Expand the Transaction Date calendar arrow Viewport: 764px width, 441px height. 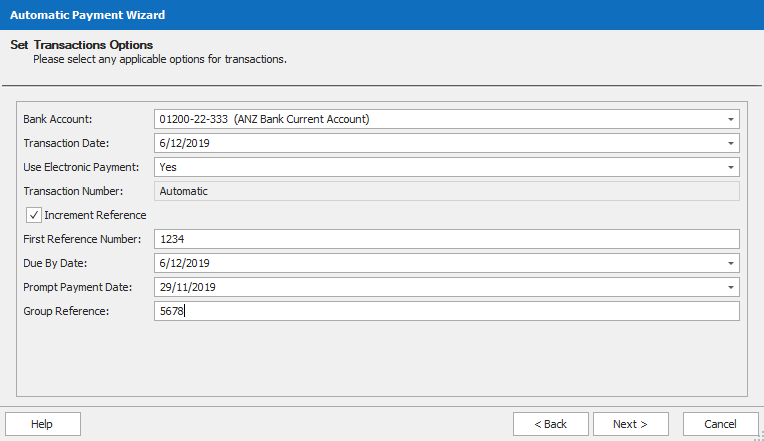coord(730,144)
